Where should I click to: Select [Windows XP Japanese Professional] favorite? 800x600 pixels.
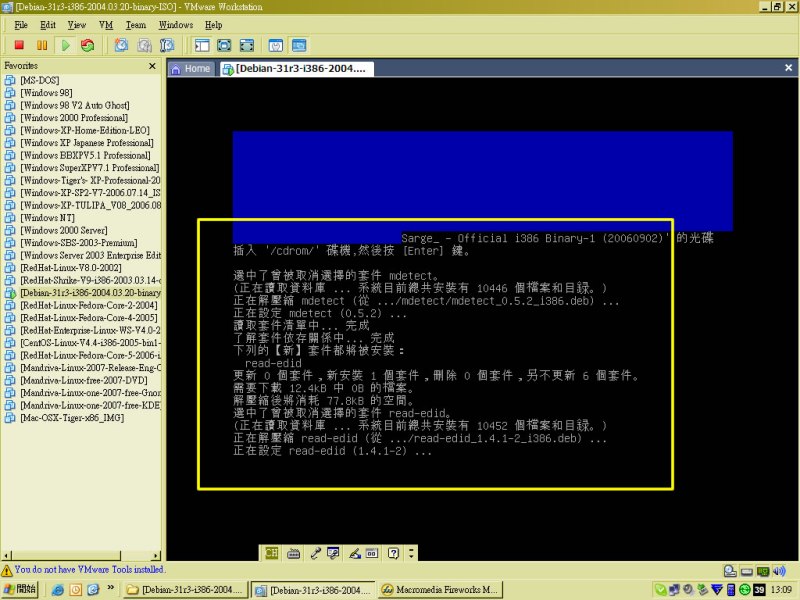point(86,143)
